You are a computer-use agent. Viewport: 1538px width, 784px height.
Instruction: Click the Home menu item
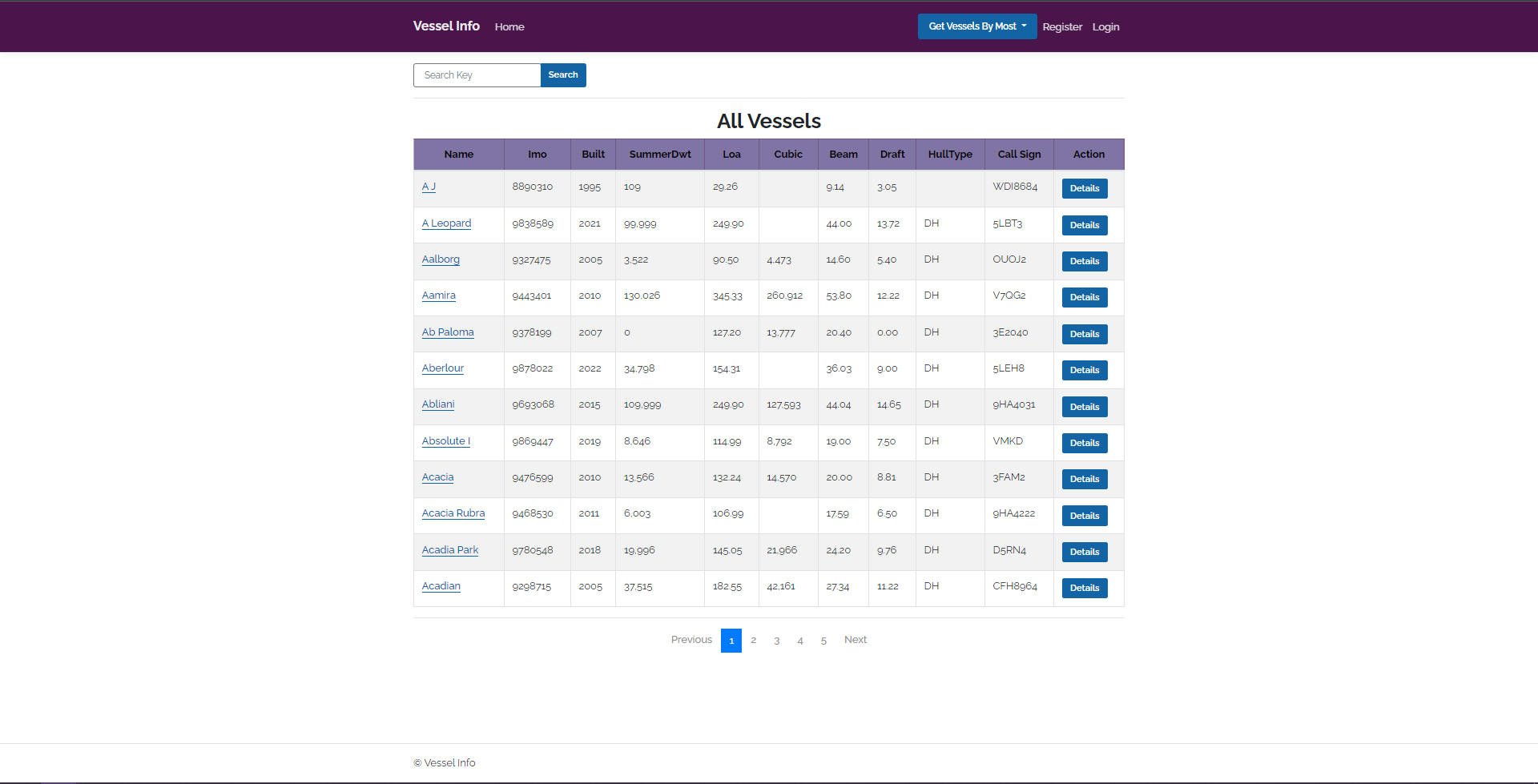point(509,26)
